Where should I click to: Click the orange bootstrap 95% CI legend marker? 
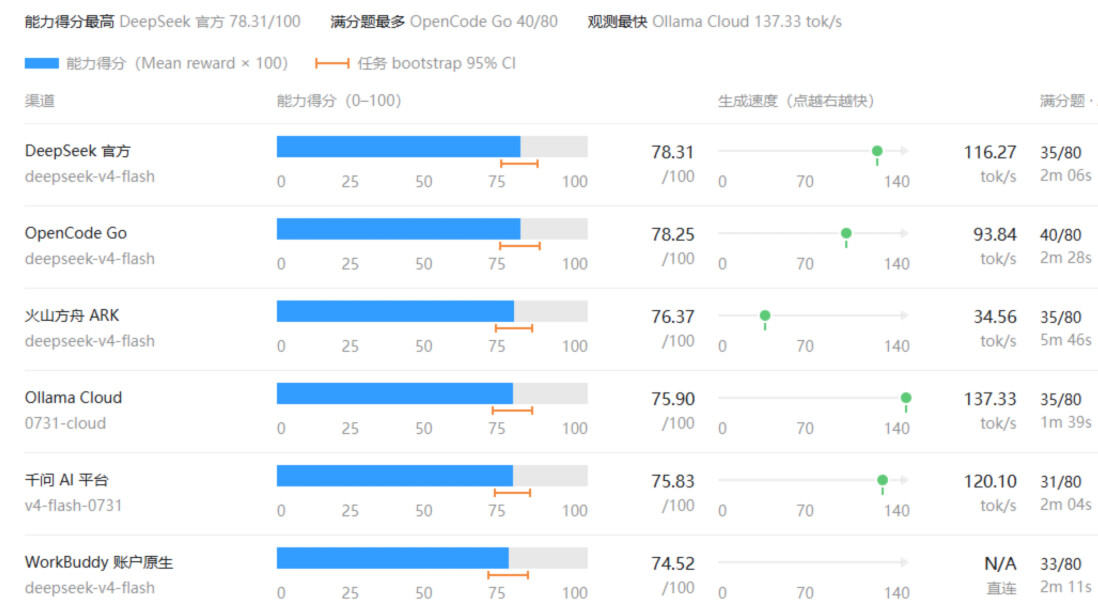pyautogui.click(x=332, y=64)
